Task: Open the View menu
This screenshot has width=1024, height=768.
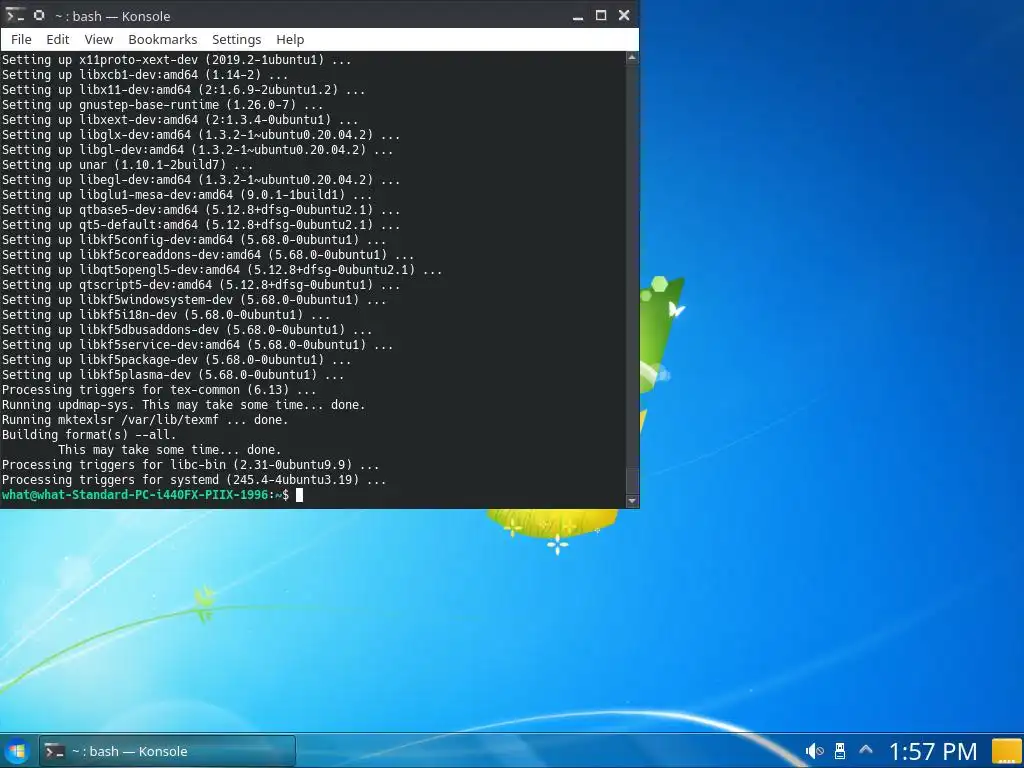Action: coord(99,39)
